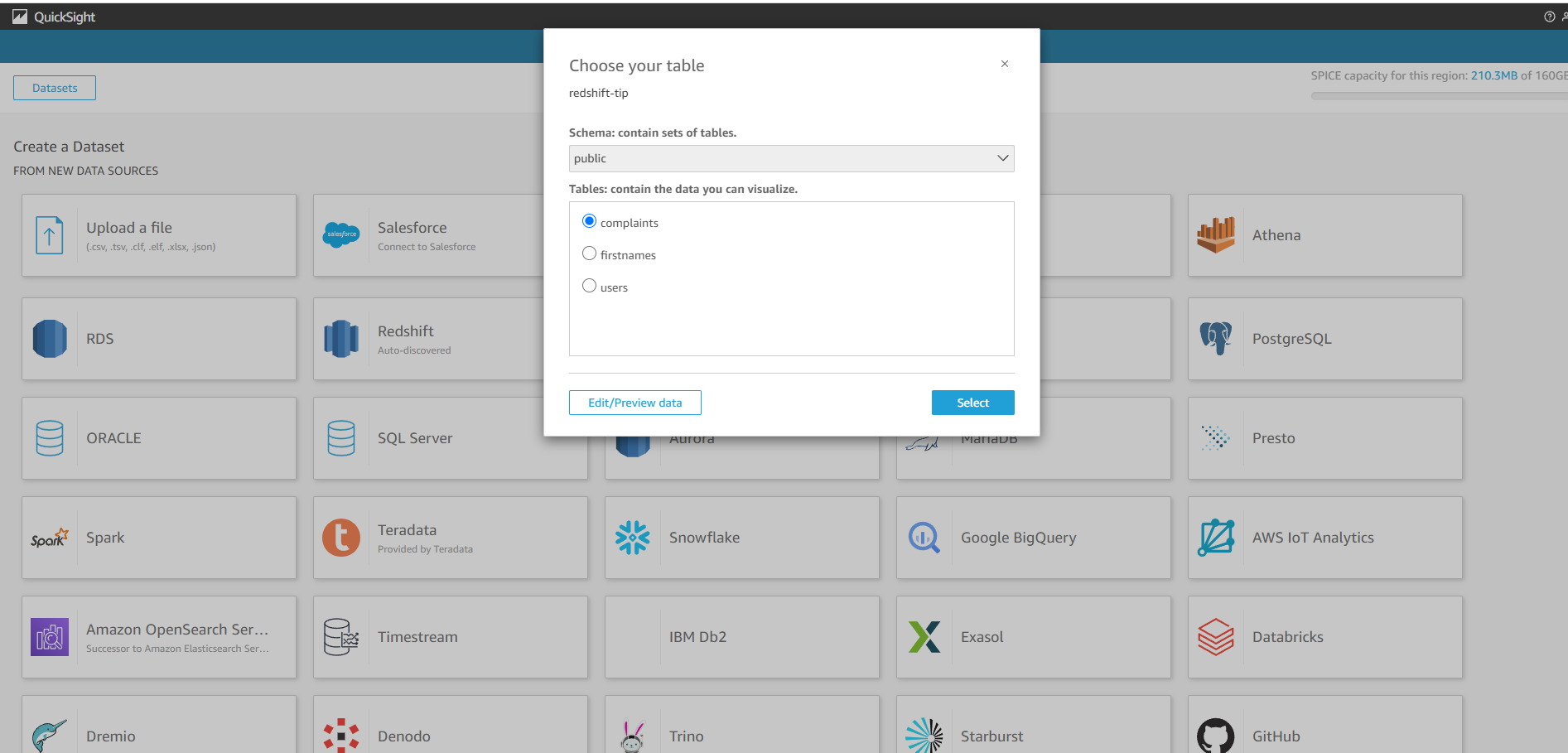Select the Dremio narwhal icon
Screen dimensions: 1568x753
pyautogui.click(x=50, y=736)
